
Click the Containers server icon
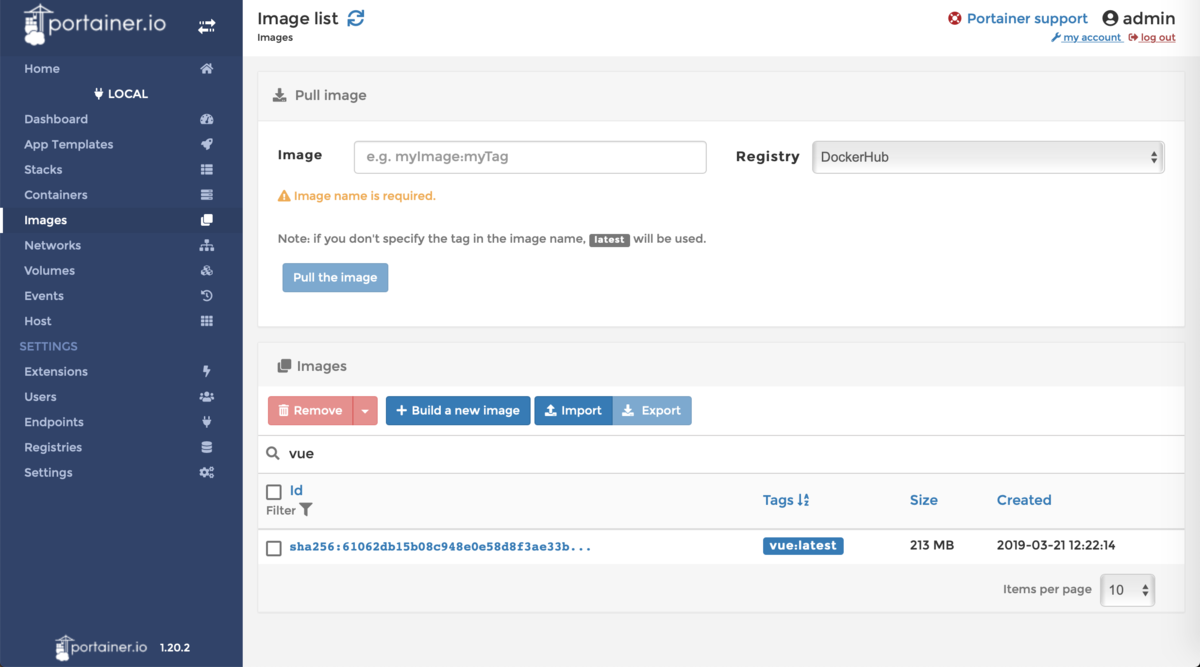pos(206,195)
